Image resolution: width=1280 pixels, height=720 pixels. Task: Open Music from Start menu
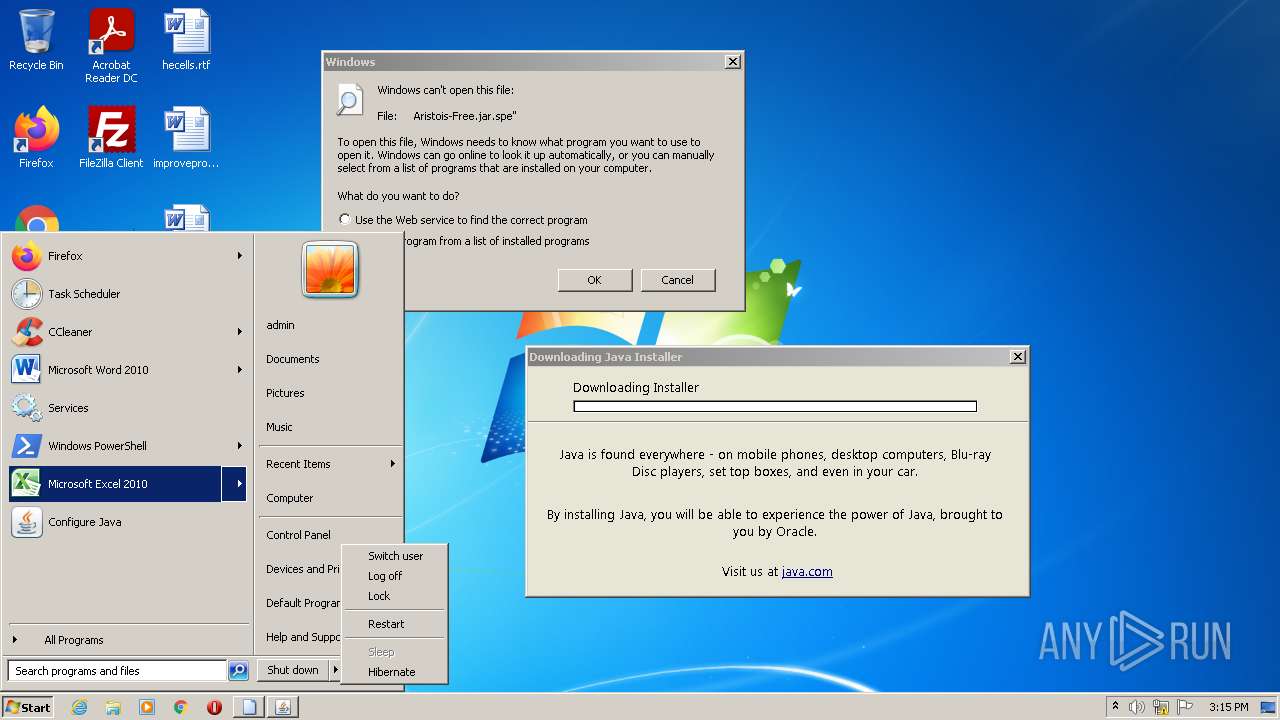[x=279, y=427]
